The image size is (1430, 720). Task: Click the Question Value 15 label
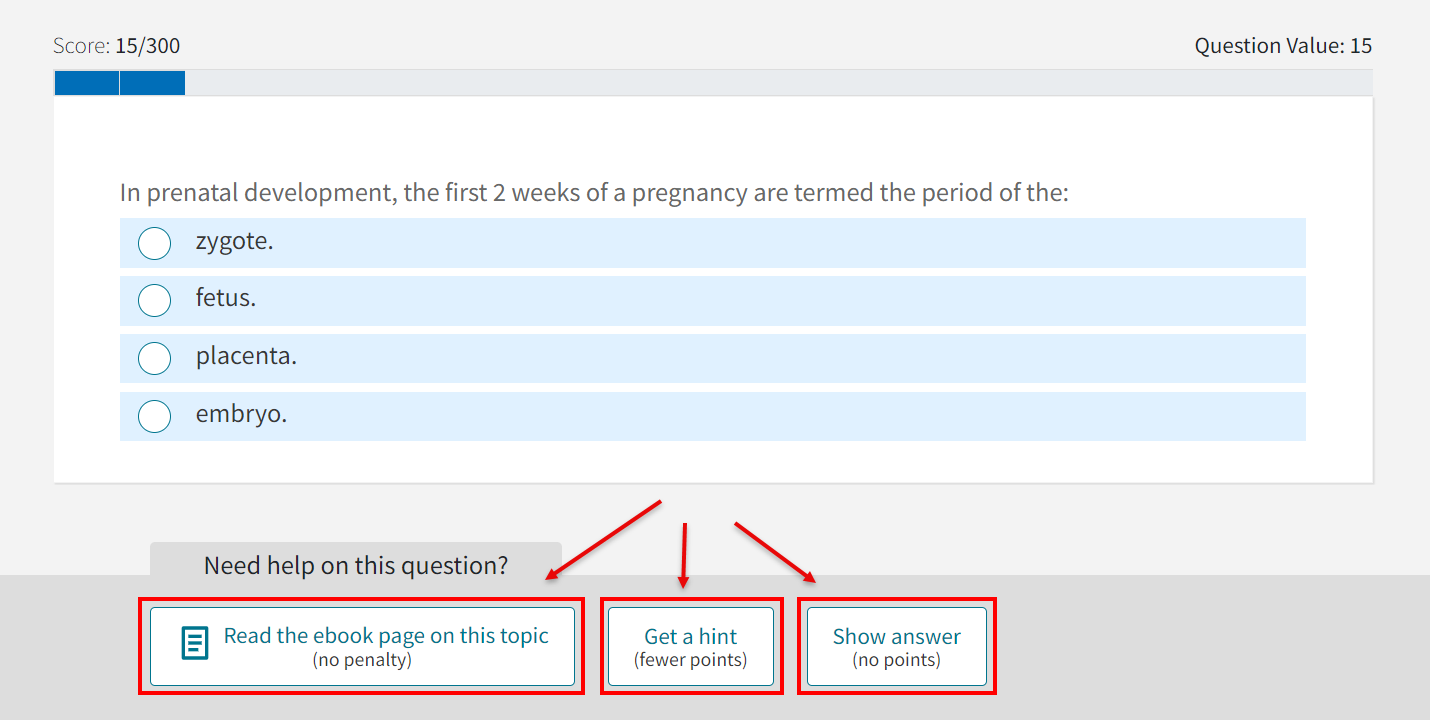[x=1283, y=45]
